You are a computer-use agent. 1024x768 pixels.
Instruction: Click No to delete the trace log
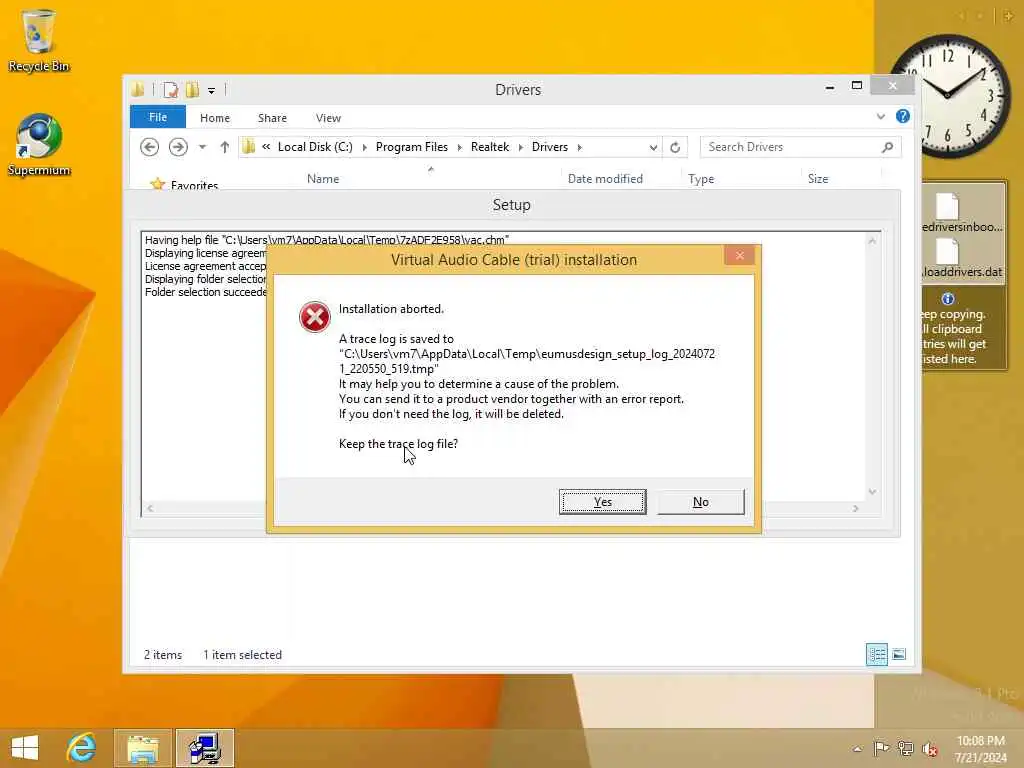click(x=701, y=502)
